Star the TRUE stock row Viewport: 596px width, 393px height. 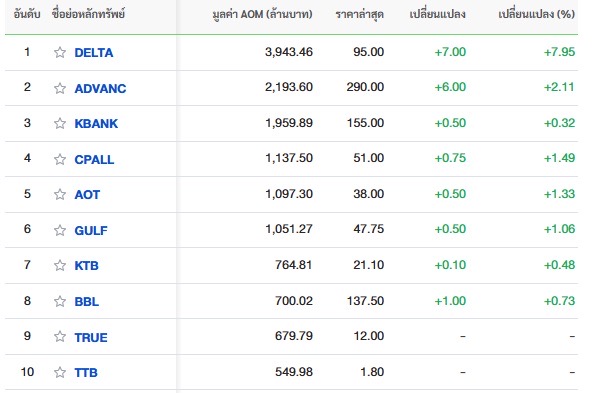pyautogui.click(x=60, y=336)
